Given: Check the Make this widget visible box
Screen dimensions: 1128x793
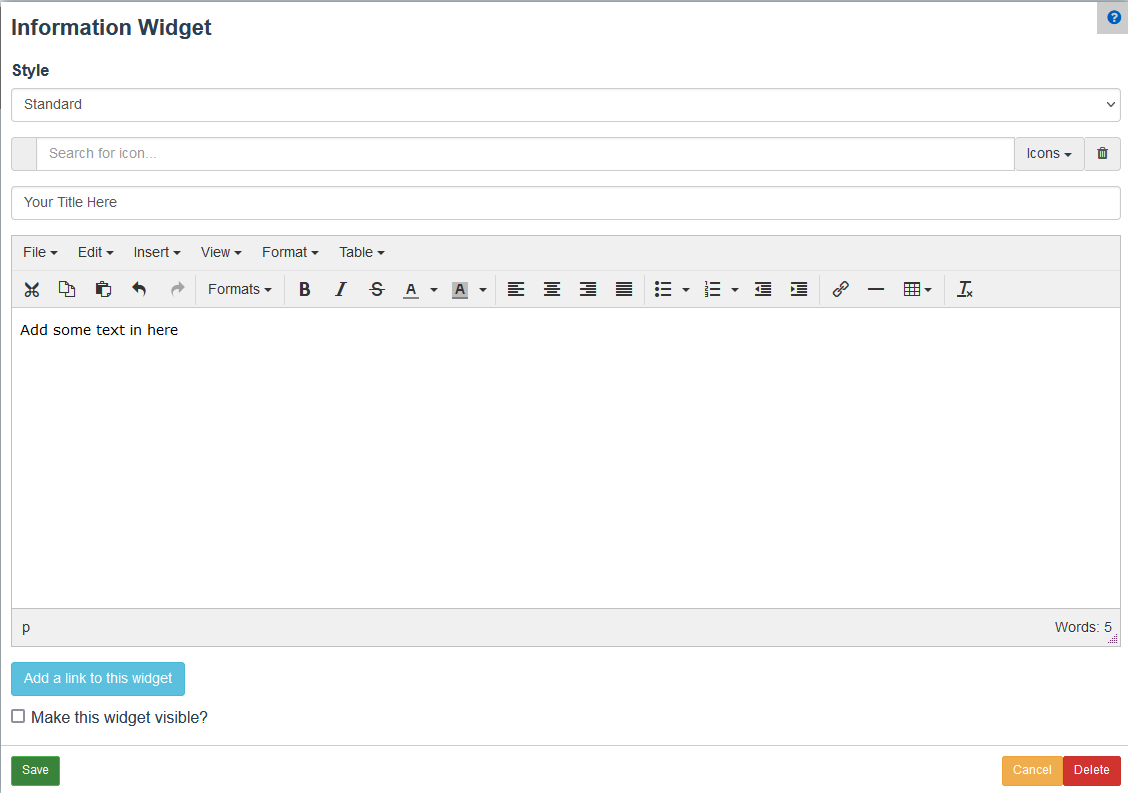Looking at the screenshot, I should coord(17,716).
